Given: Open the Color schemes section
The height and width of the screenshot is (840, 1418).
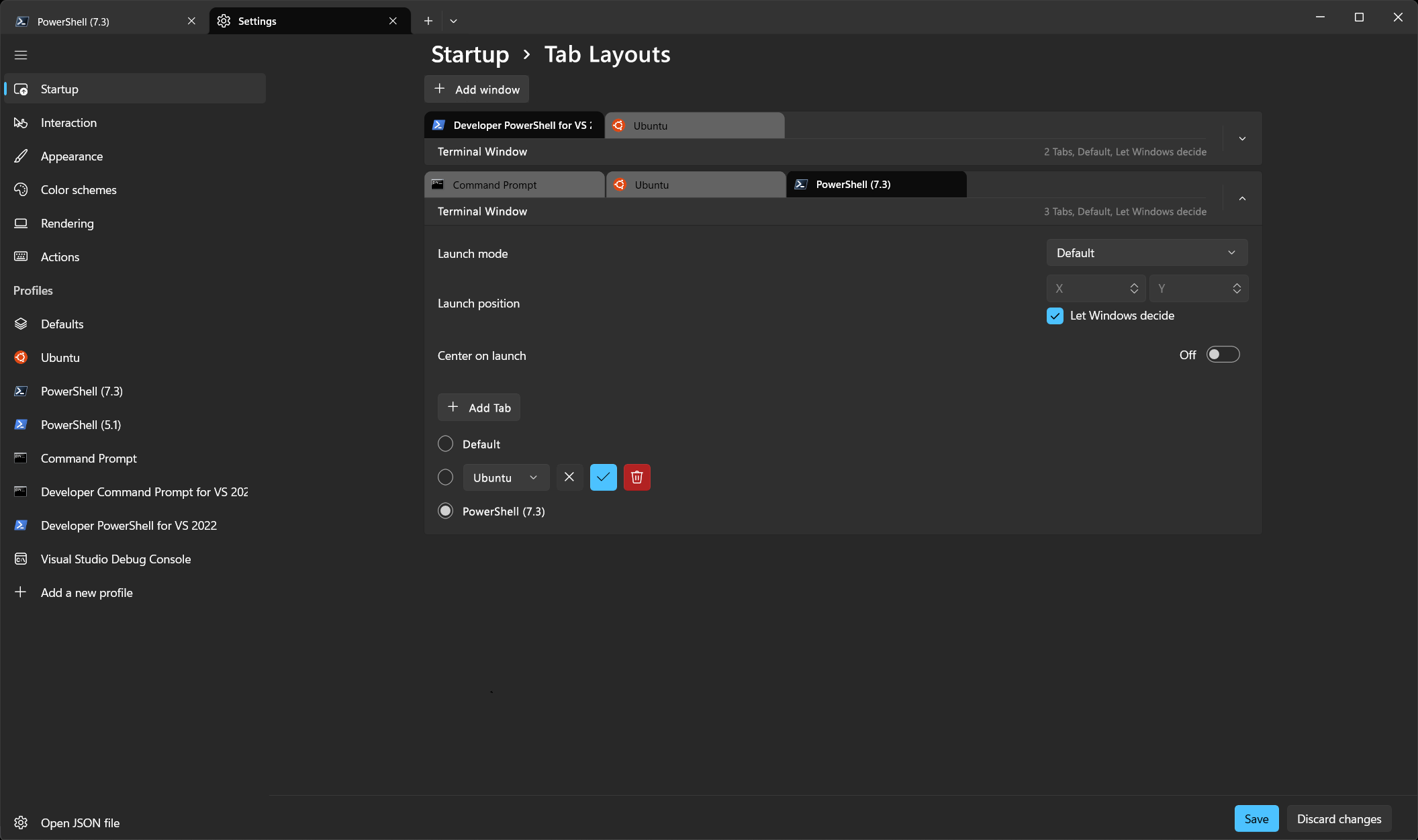Looking at the screenshot, I should pos(79,189).
